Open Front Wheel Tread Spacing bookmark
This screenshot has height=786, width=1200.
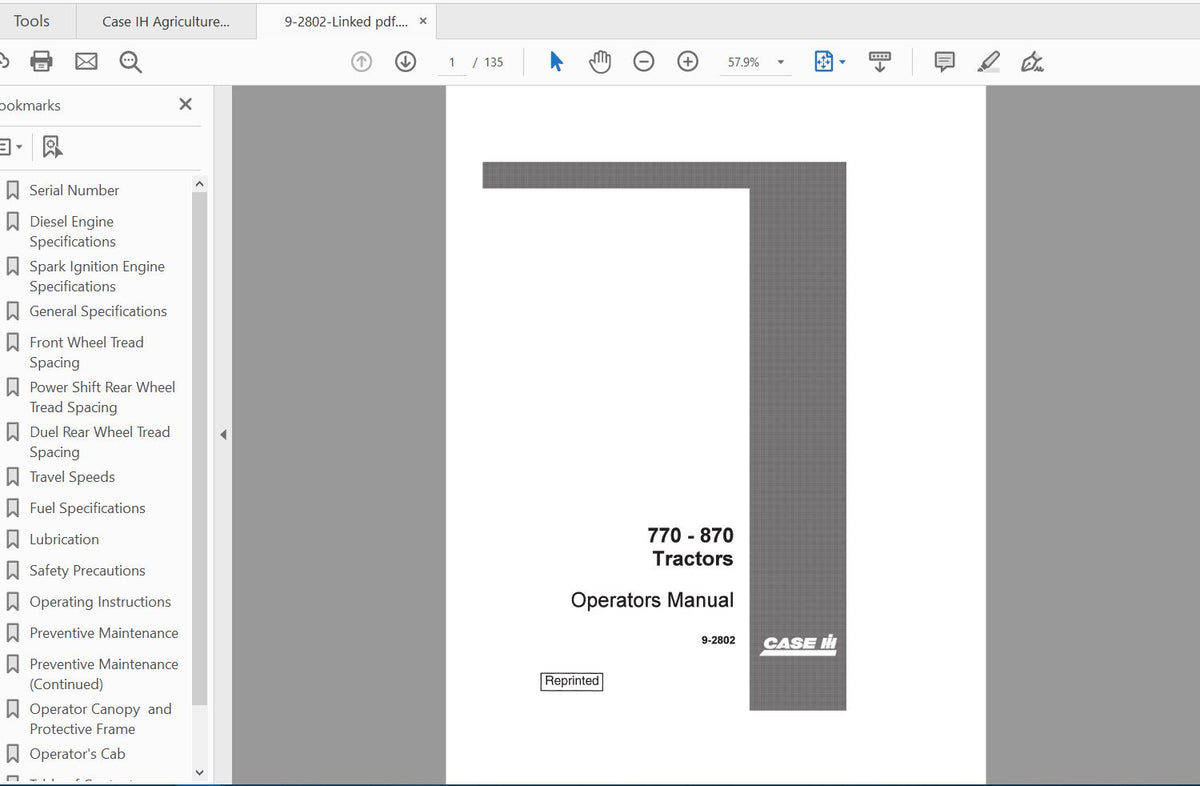[86, 352]
